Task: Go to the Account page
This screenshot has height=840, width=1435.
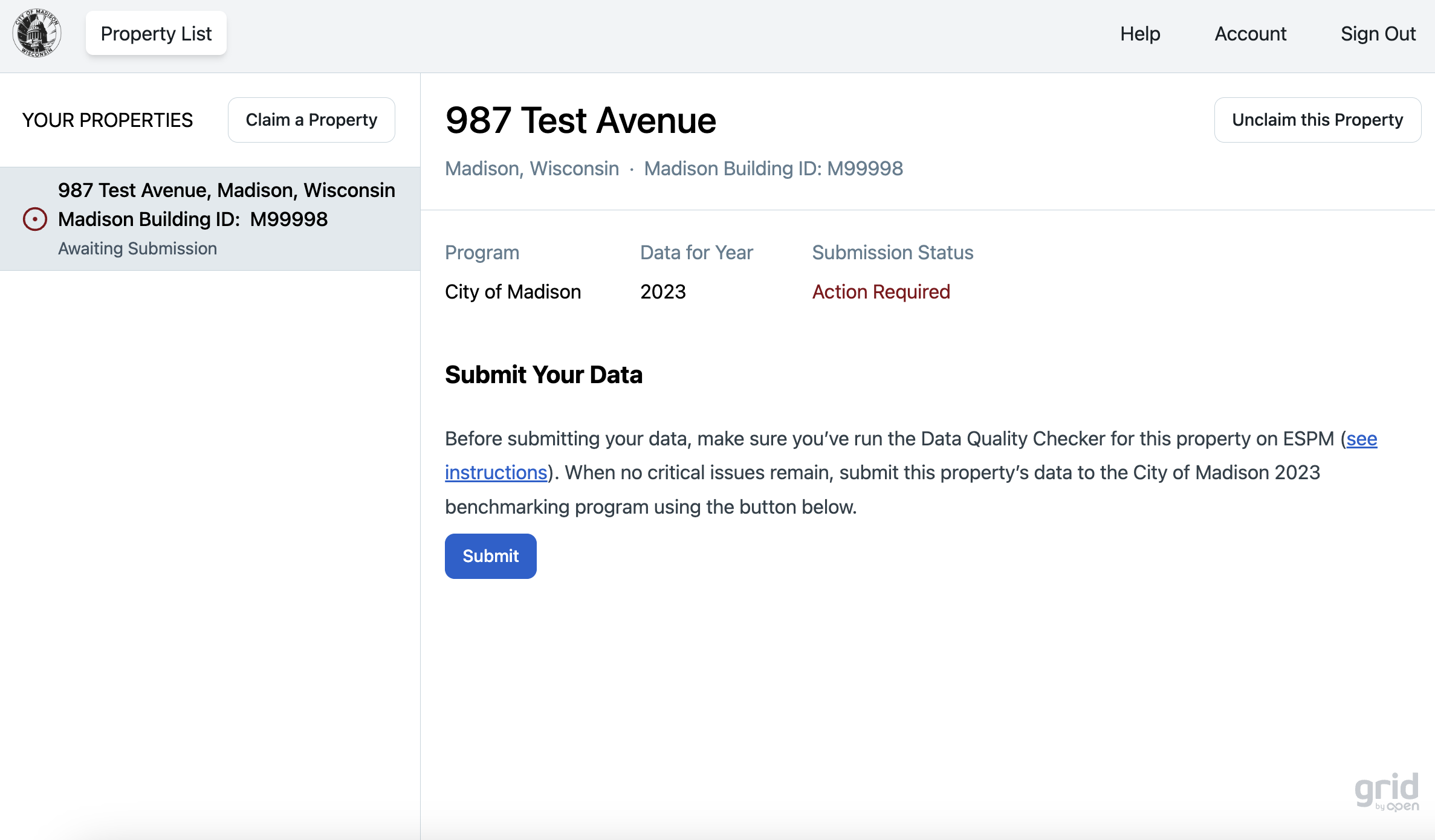Action: click(x=1250, y=33)
